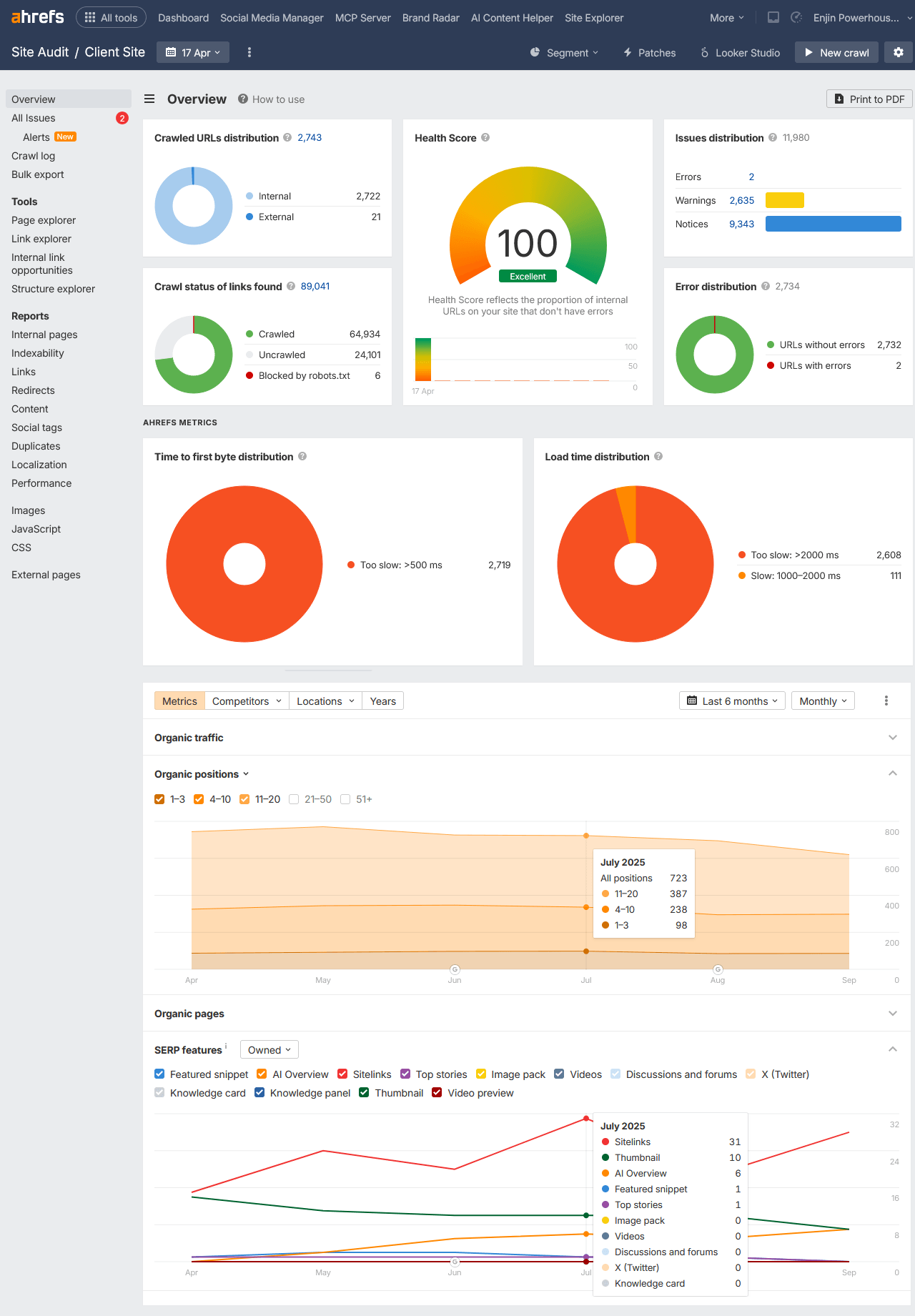Uncheck the 1–3 positions checkbox

click(159, 799)
